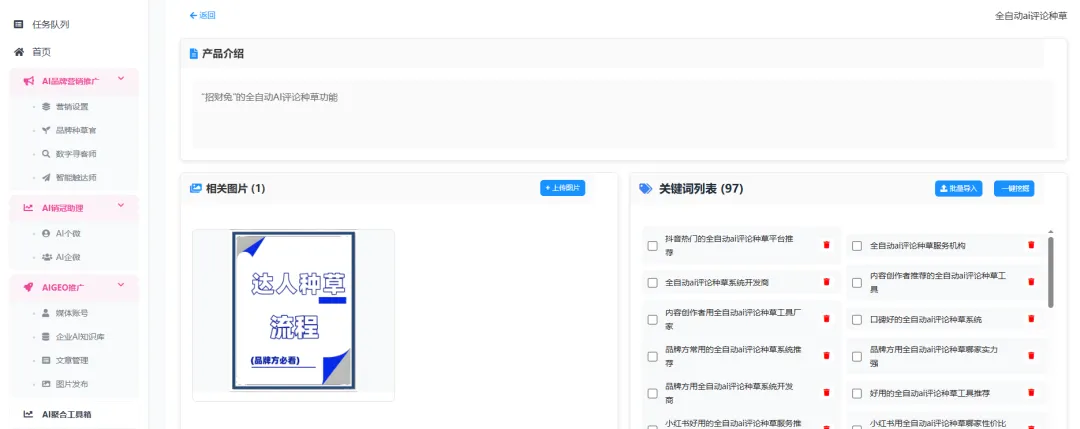Screen dimensions: 1080x429
Task: Collapse the AI销冠助理 section chevron
Action: [x=121, y=206]
